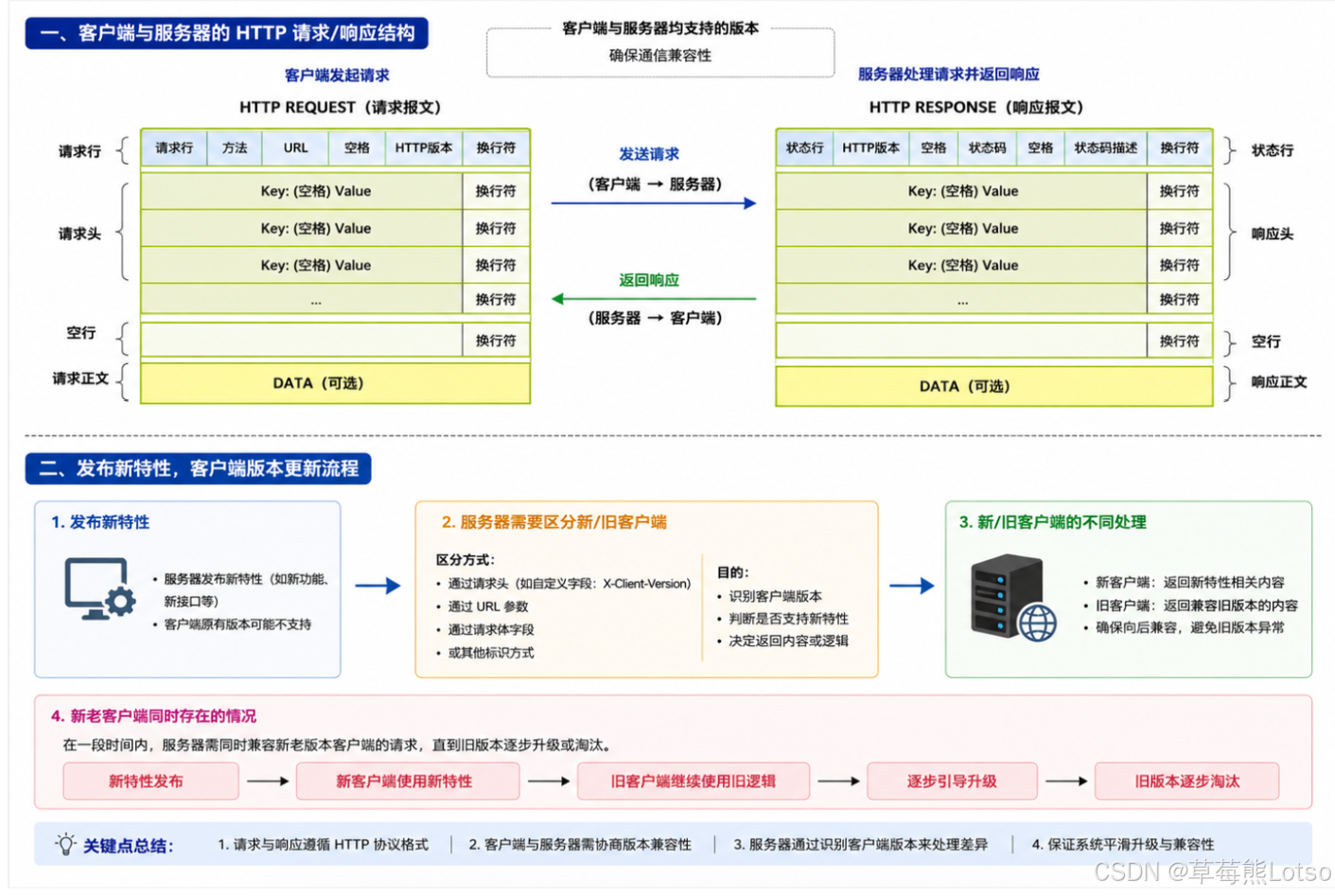Click the HTTP RESPONSE（响应报文）title
1335x896 pixels.
click(975, 107)
